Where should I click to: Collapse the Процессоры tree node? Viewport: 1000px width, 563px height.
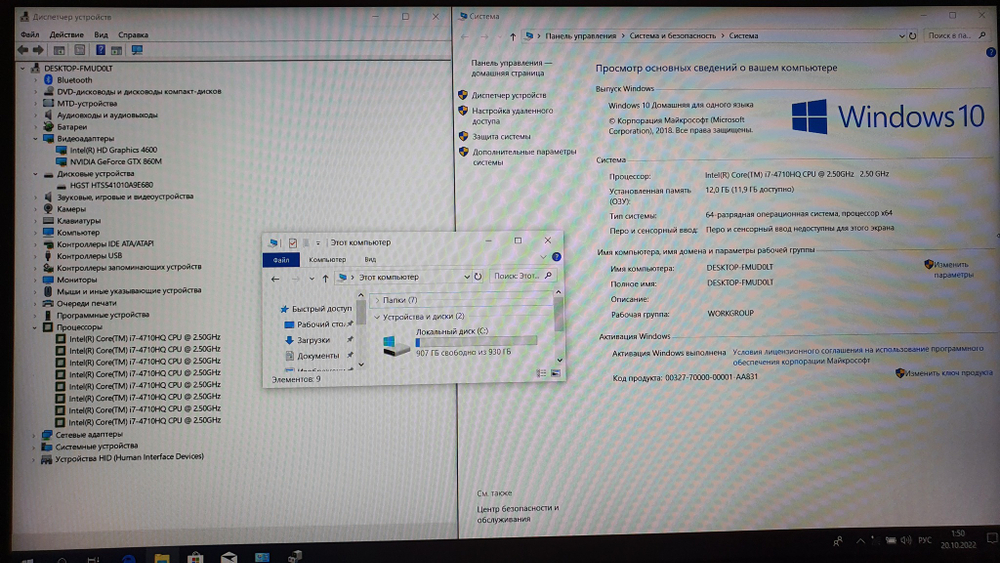[x=34, y=327]
